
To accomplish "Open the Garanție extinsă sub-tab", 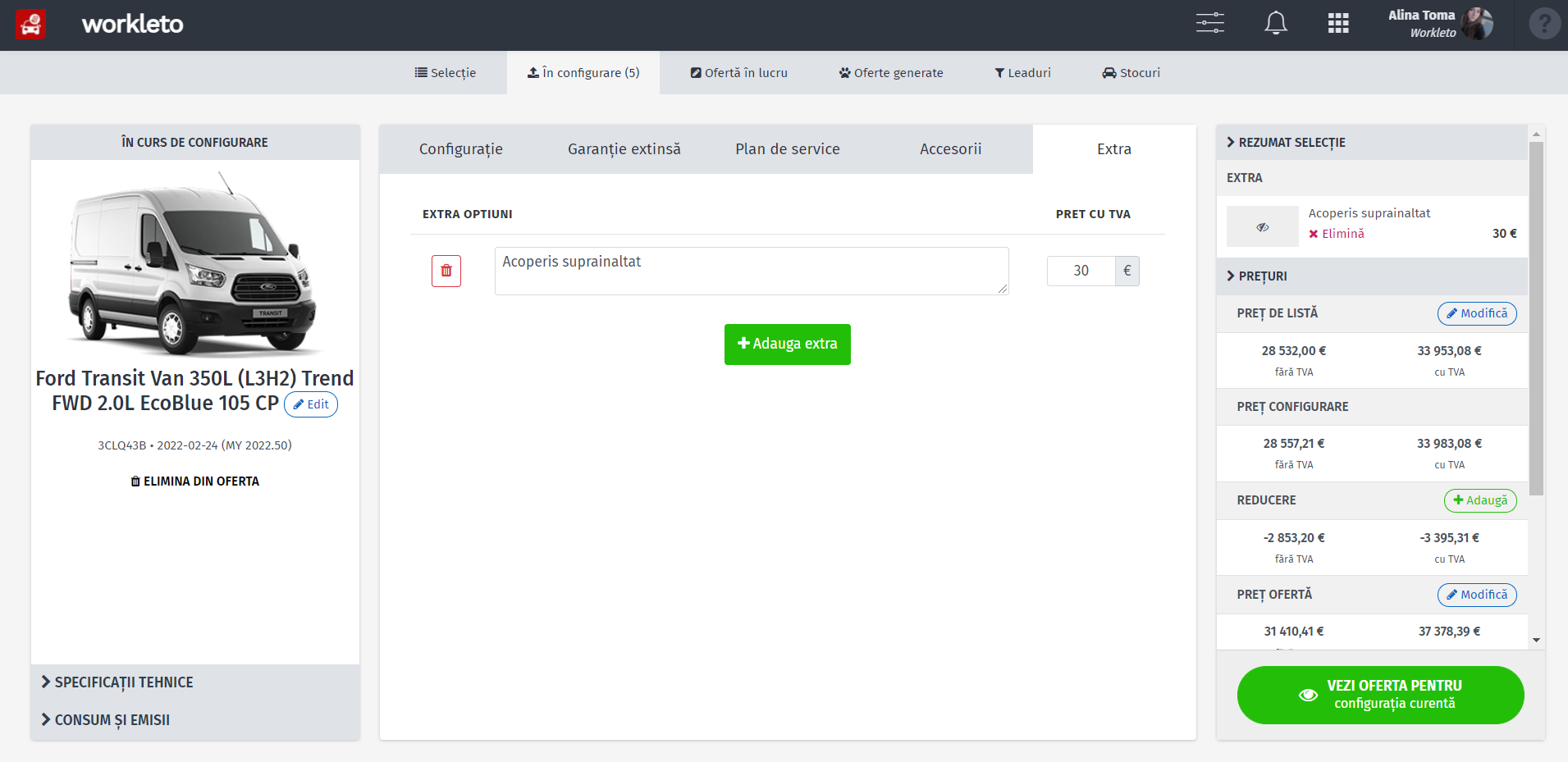I will [x=624, y=149].
